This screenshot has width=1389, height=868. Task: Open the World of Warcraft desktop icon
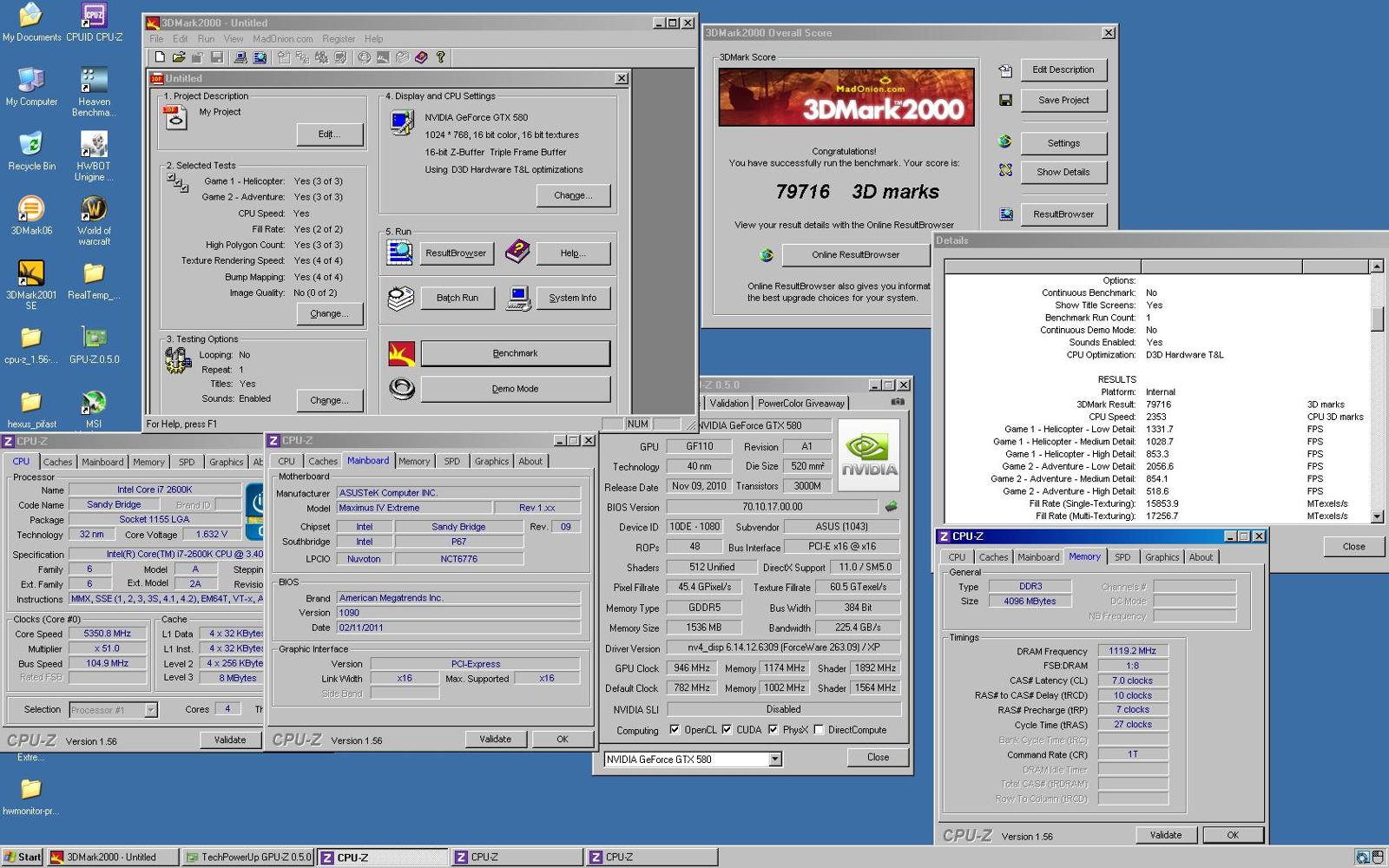click(x=94, y=220)
